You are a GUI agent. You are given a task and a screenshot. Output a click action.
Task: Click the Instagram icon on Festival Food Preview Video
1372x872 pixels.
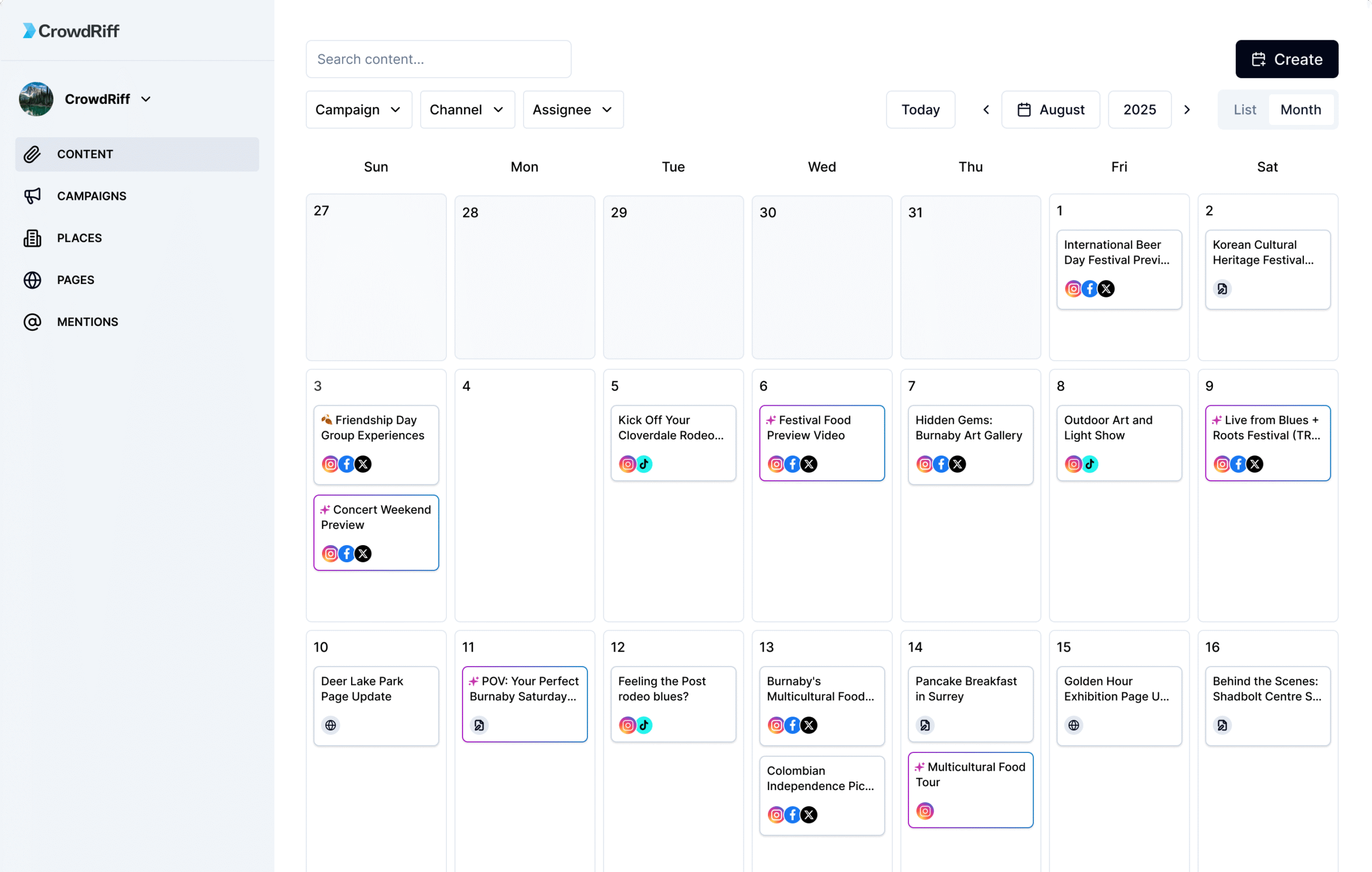776,464
